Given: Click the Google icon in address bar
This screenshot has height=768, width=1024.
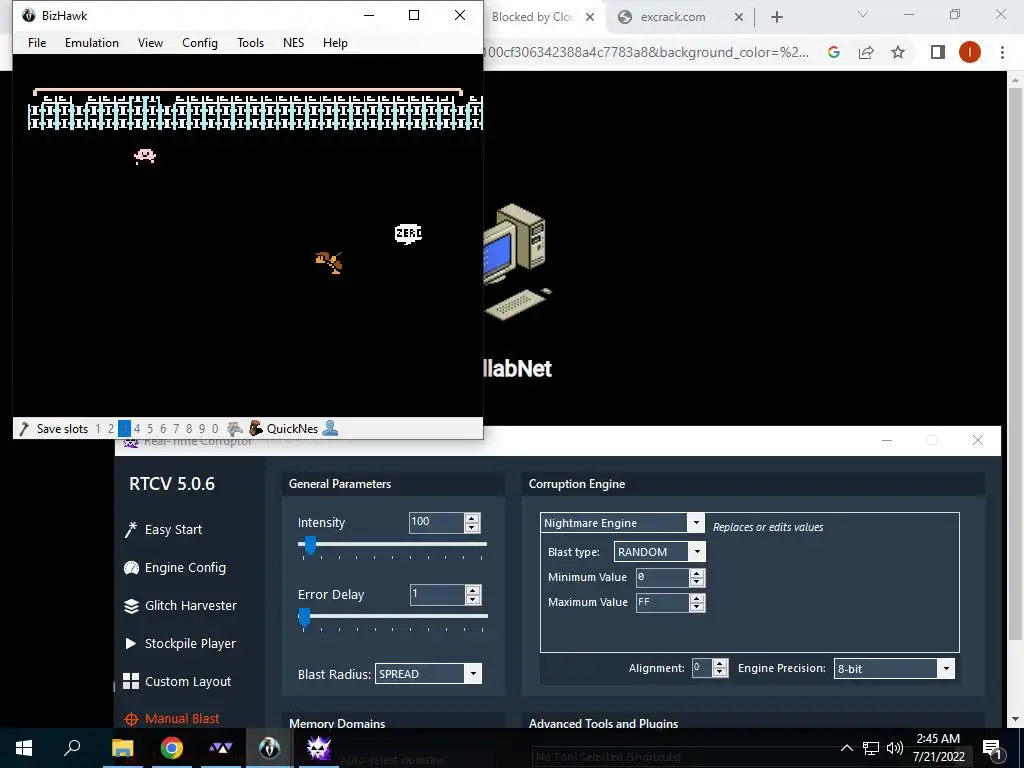Looking at the screenshot, I should (x=833, y=52).
